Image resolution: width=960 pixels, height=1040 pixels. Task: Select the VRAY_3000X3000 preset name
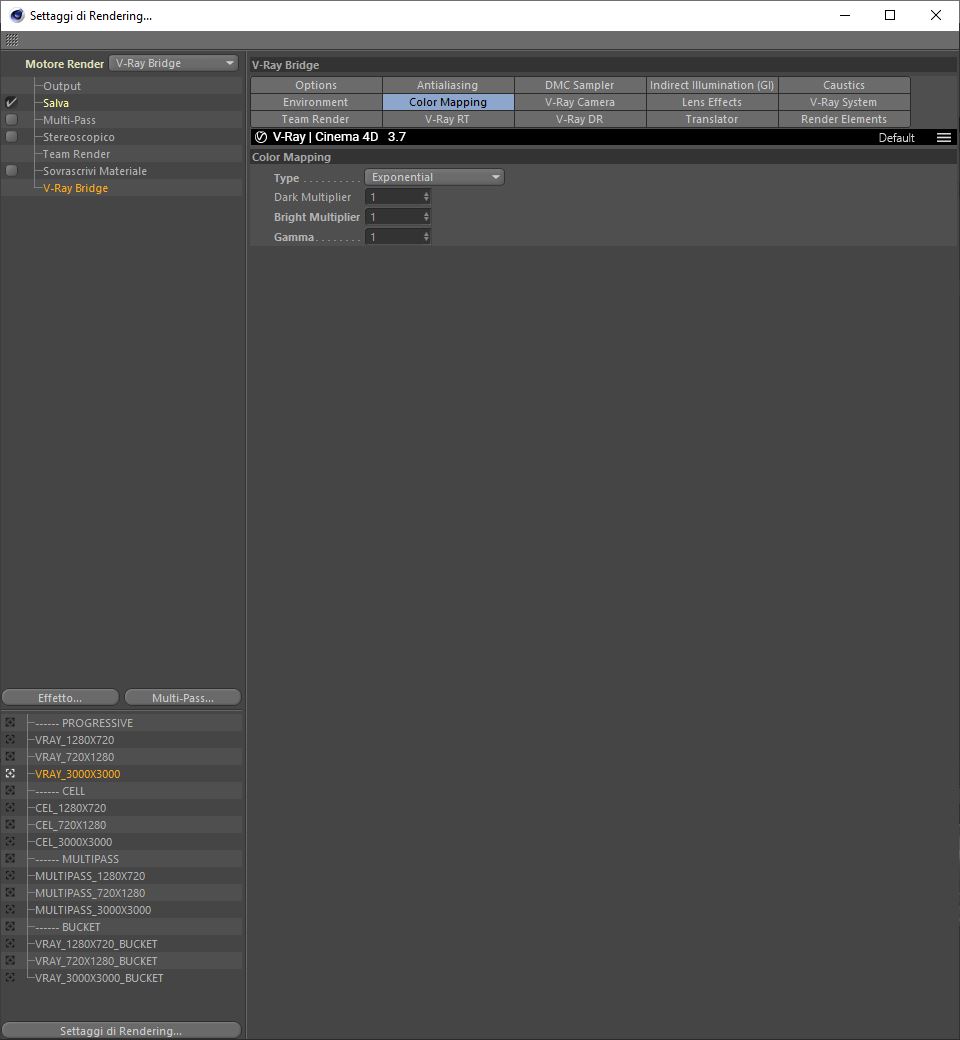(x=78, y=774)
